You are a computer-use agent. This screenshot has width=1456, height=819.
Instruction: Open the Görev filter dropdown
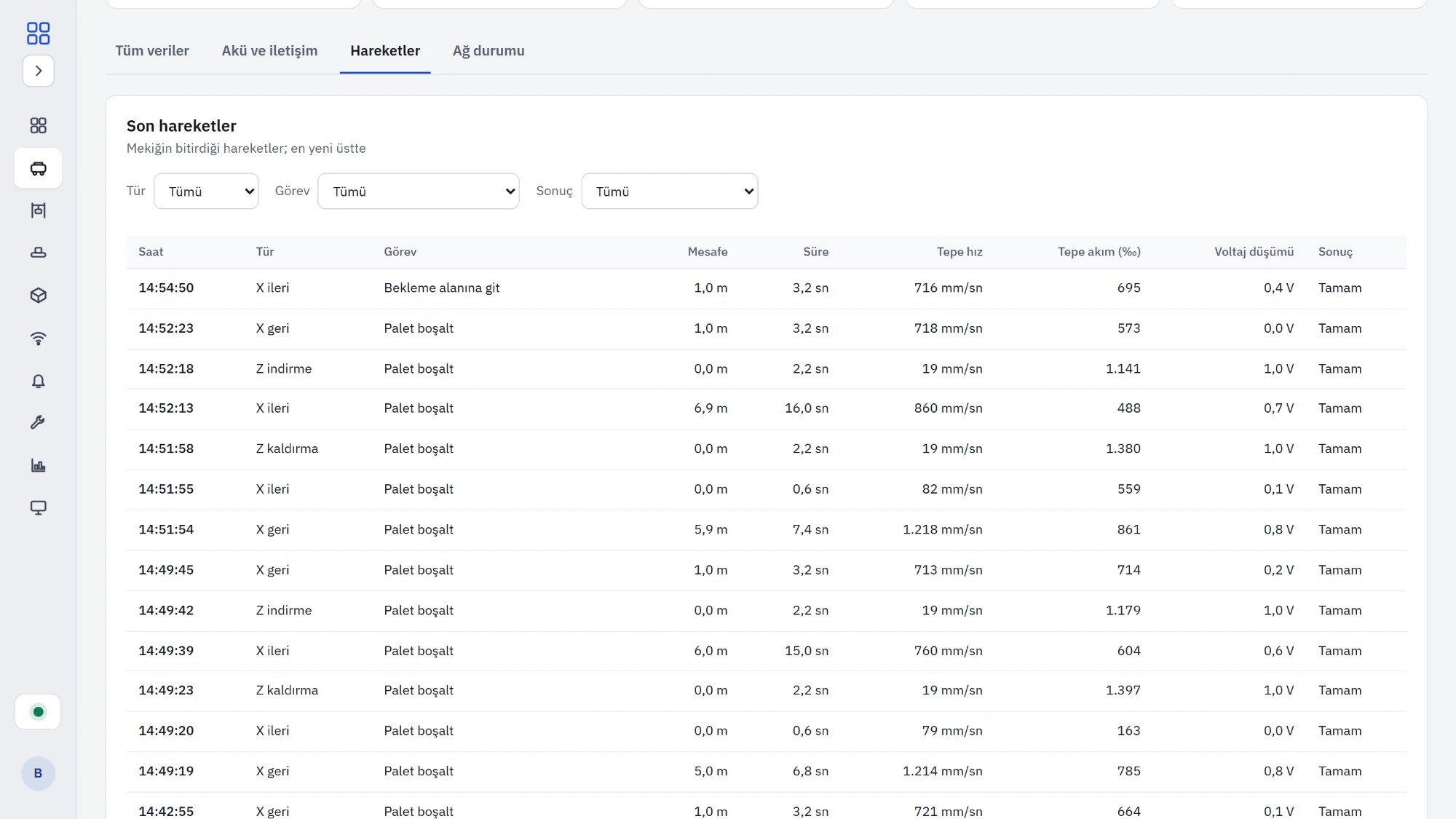click(x=419, y=191)
